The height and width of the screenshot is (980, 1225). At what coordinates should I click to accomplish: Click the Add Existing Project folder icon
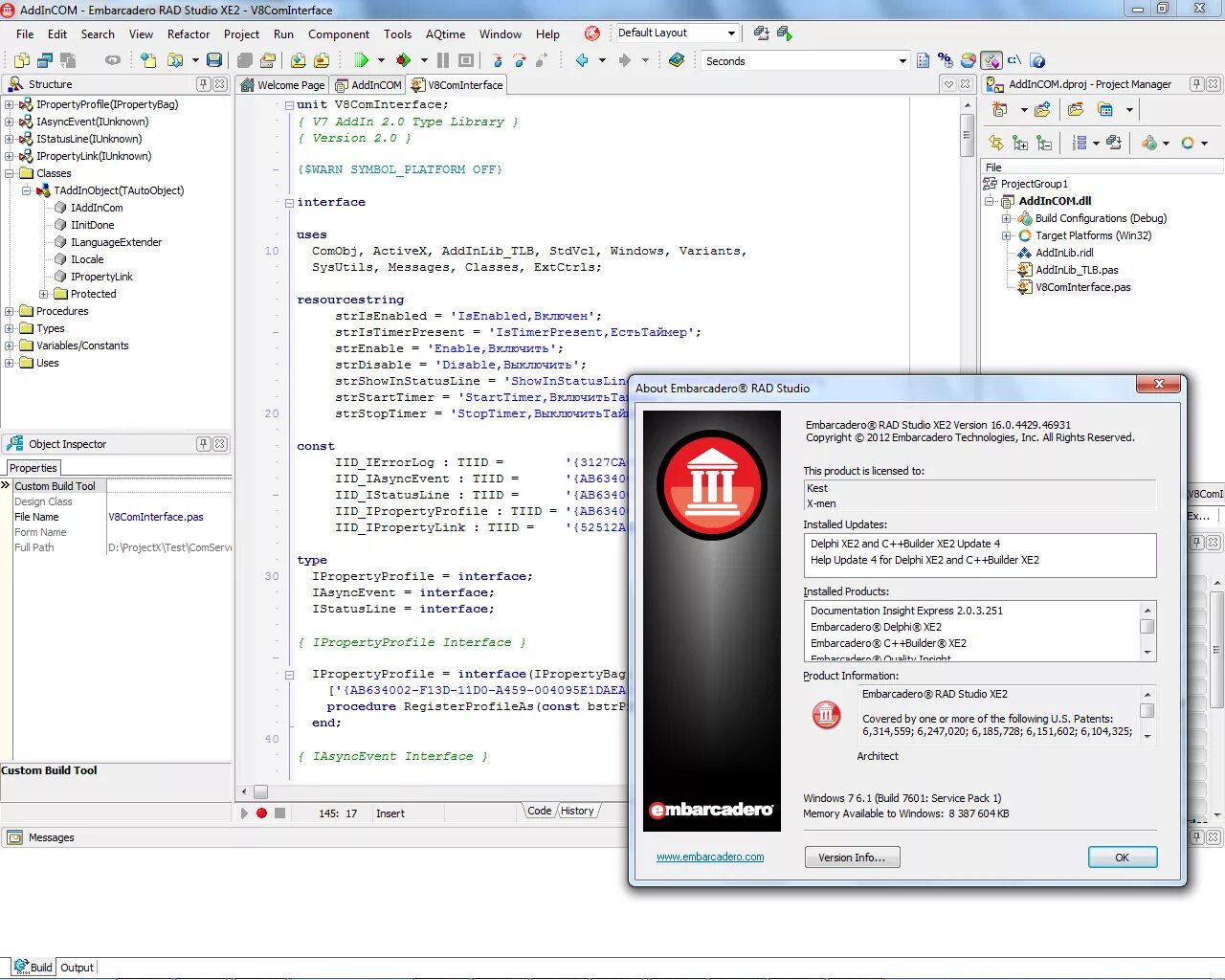point(1042,110)
